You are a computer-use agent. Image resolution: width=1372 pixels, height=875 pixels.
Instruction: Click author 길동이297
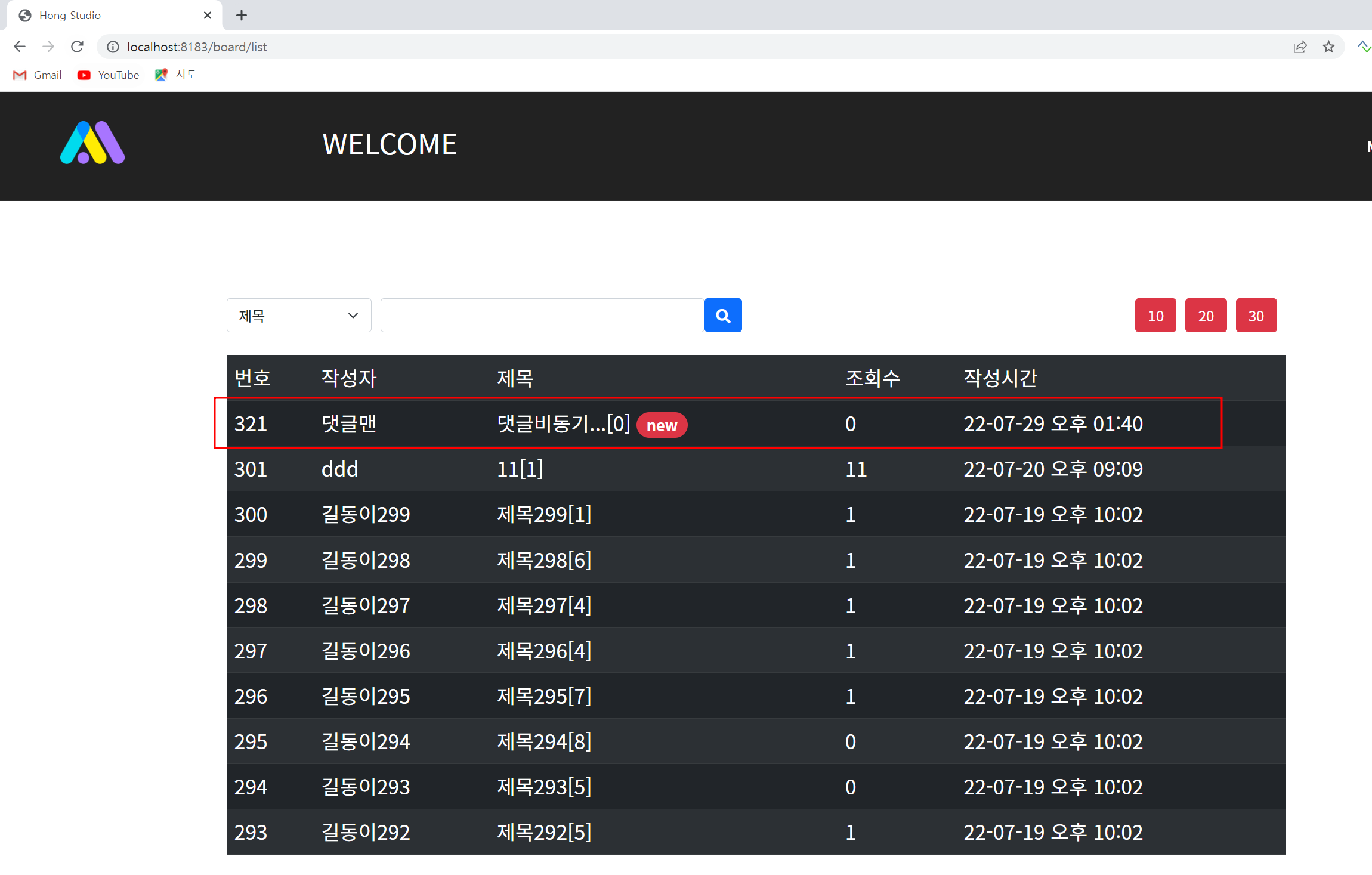click(x=366, y=605)
